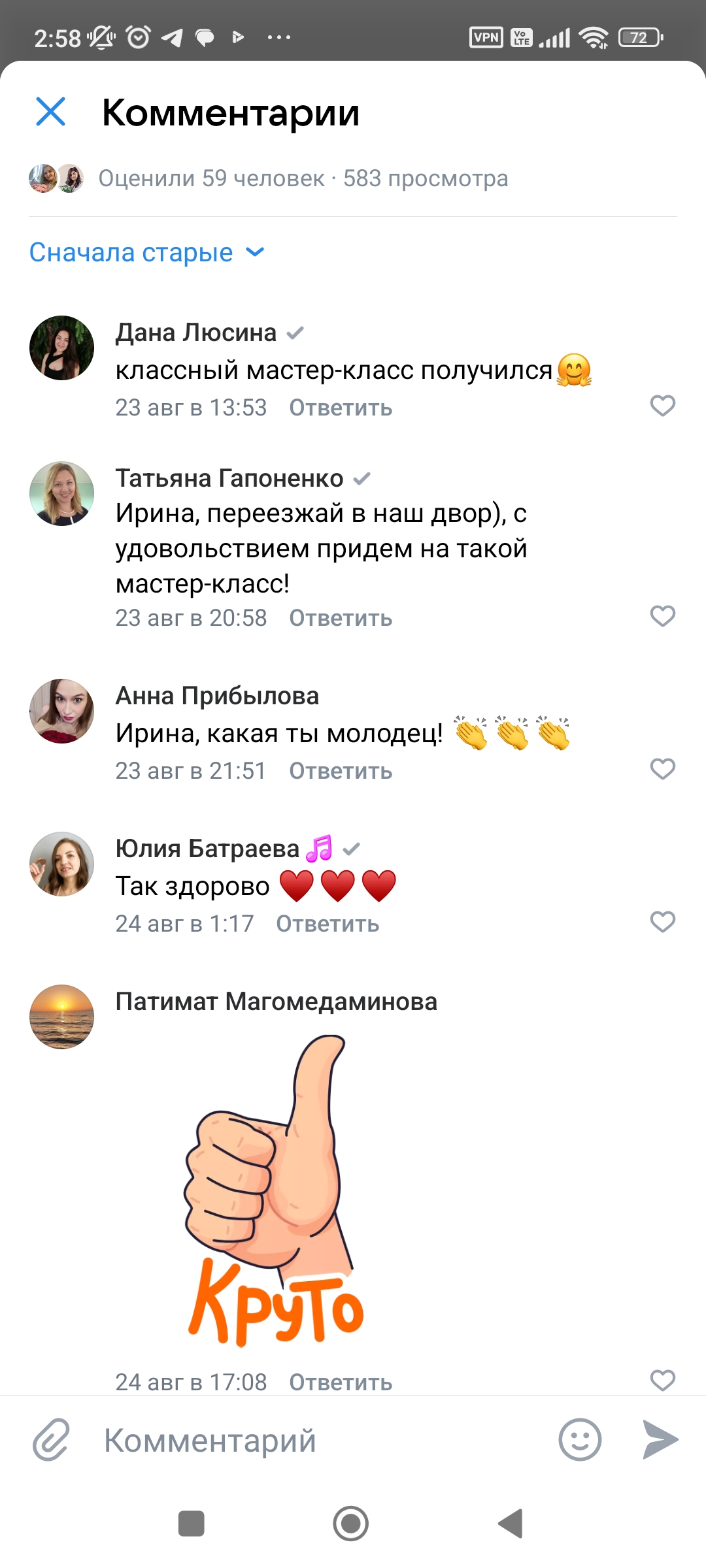Close the Комментарии panel with the X
This screenshot has width=706, height=1568.
pyautogui.click(x=50, y=112)
